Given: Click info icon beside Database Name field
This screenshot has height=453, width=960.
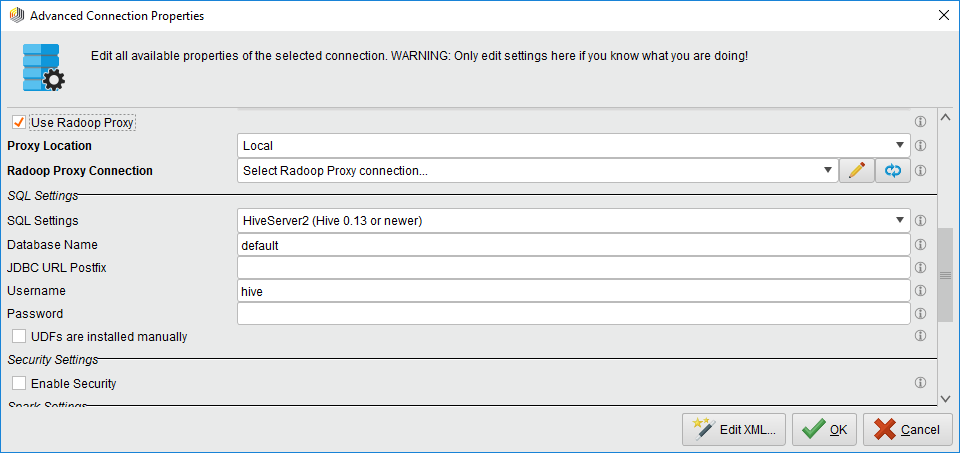Looking at the screenshot, I should click(x=920, y=245).
